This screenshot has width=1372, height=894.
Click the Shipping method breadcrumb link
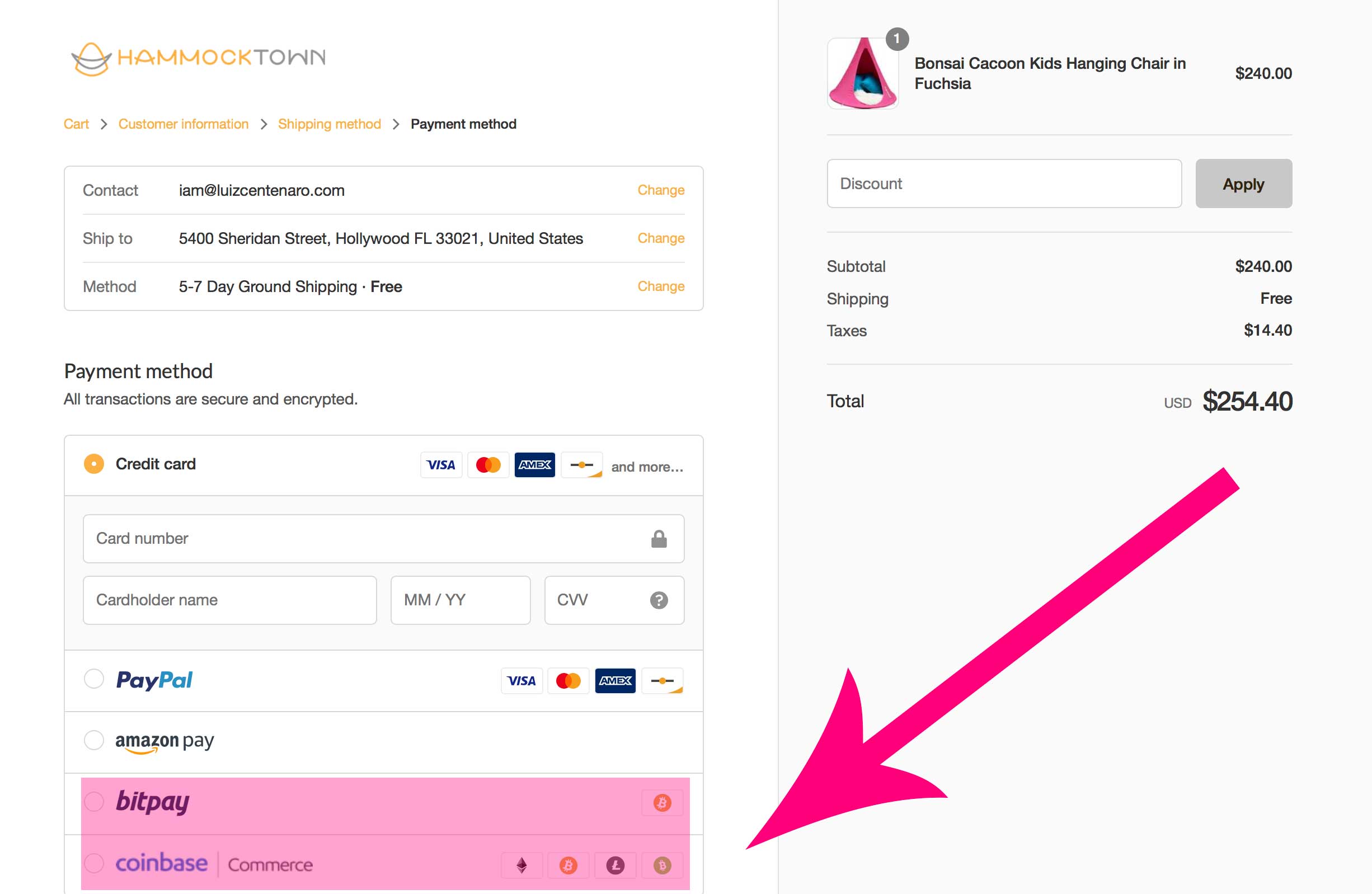click(x=329, y=124)
